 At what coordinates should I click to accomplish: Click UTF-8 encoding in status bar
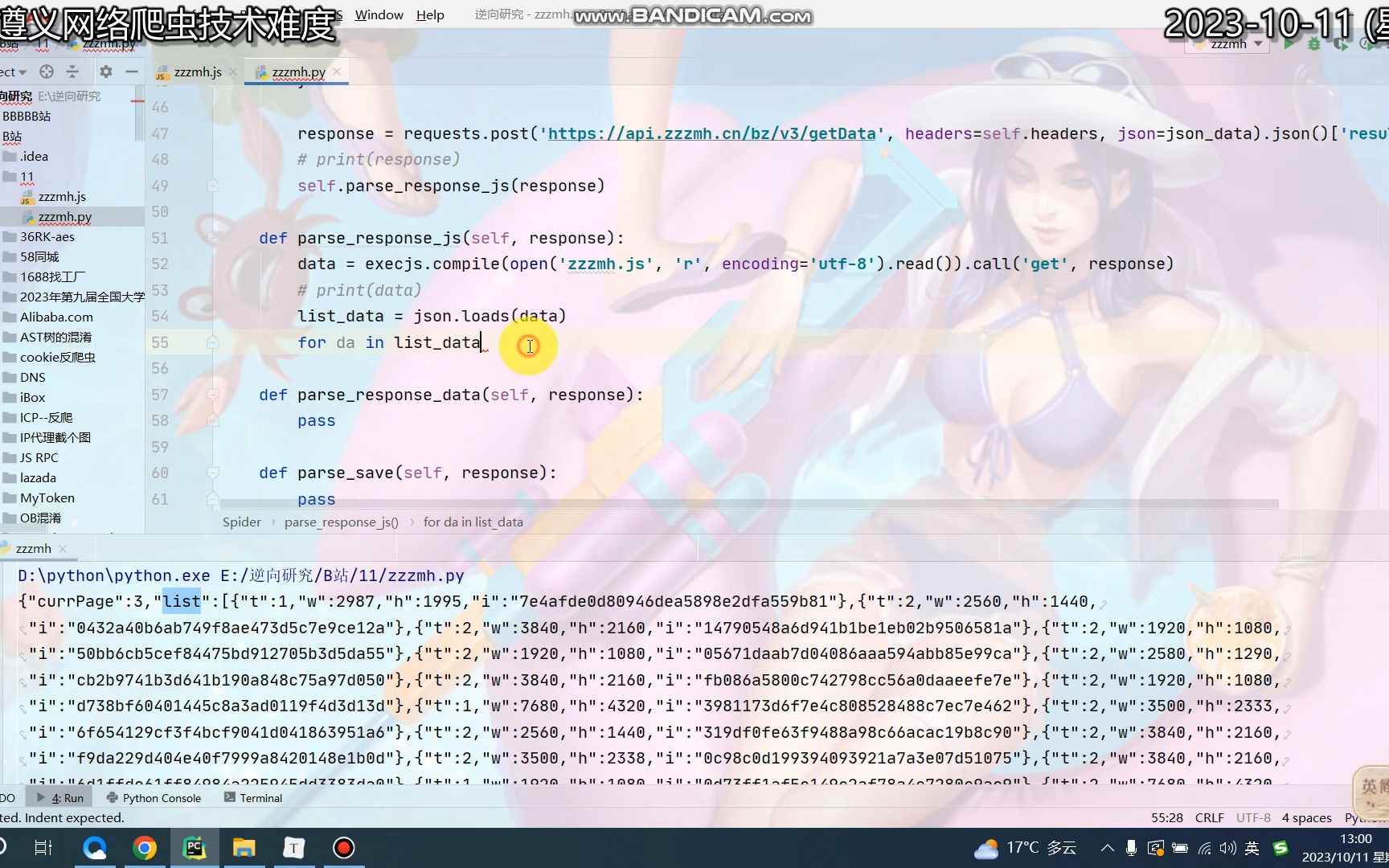click(x=1253, y=817)
